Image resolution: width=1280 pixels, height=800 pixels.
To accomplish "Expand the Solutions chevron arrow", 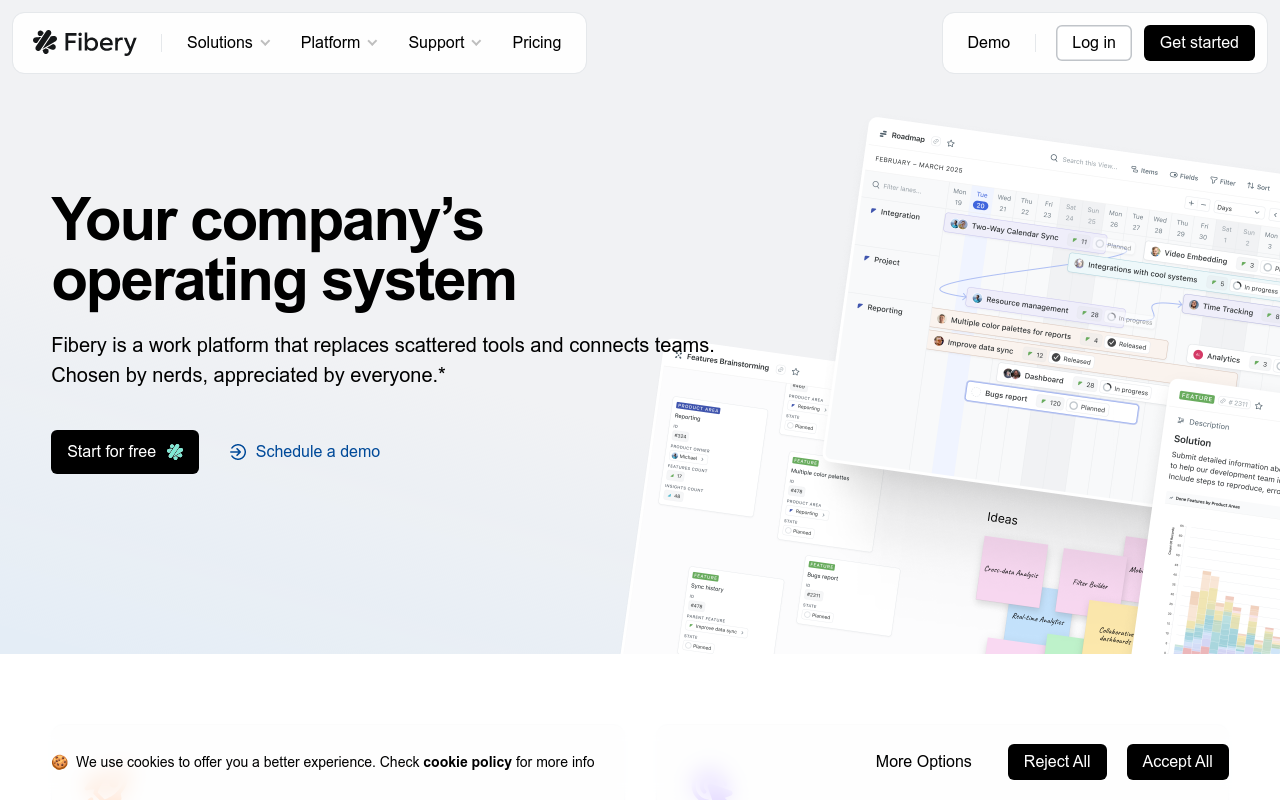I will pos(265,43).
